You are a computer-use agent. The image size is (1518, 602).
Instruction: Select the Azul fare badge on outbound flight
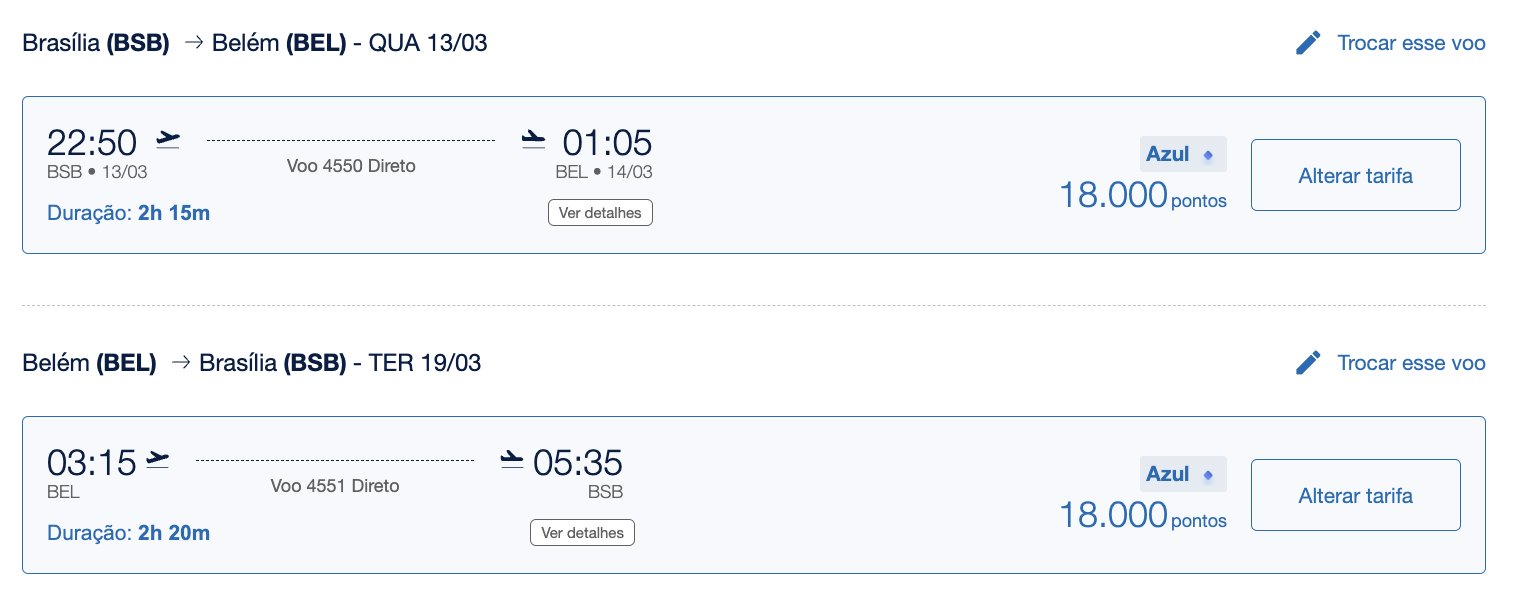[x=1183, y=154]
